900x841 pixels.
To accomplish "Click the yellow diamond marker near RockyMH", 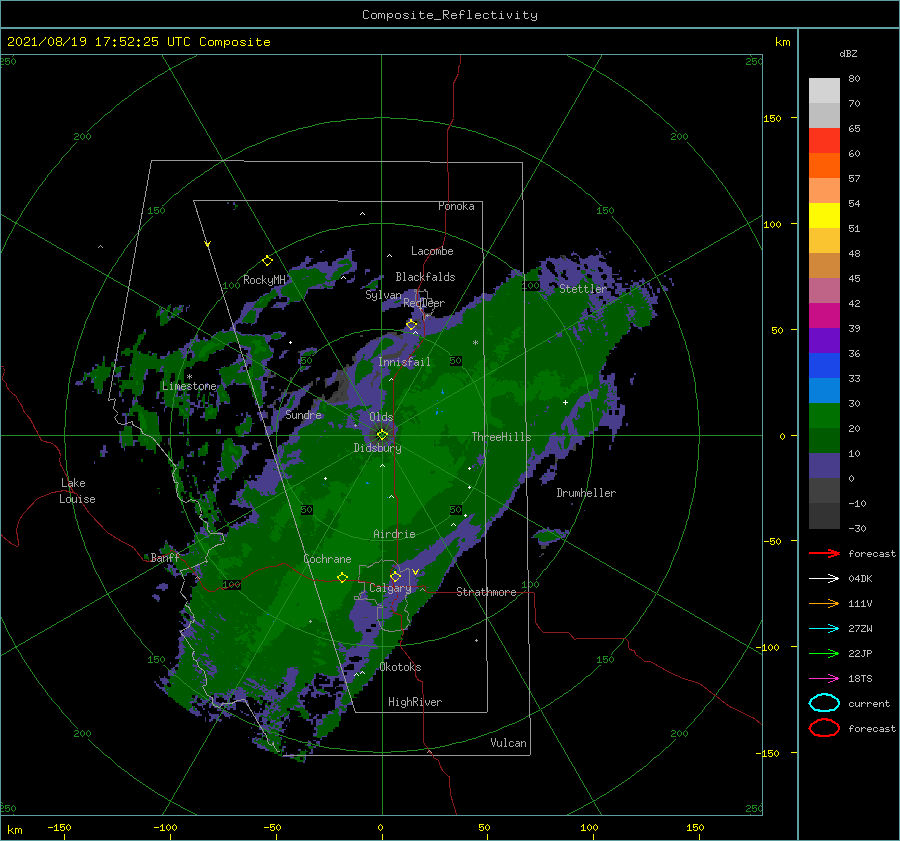I will tap(267, 261).
